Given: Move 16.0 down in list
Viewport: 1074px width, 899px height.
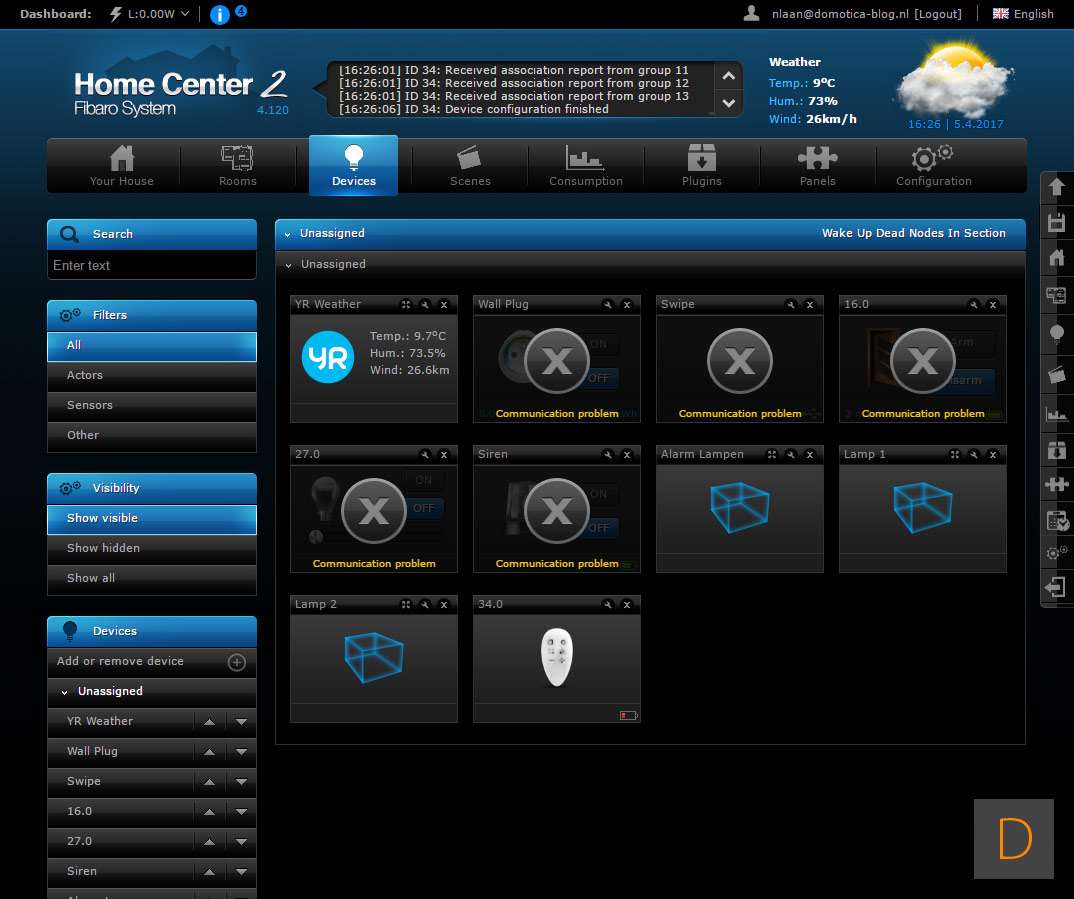Looking at the screenshot, I should [x=241, y=812].
